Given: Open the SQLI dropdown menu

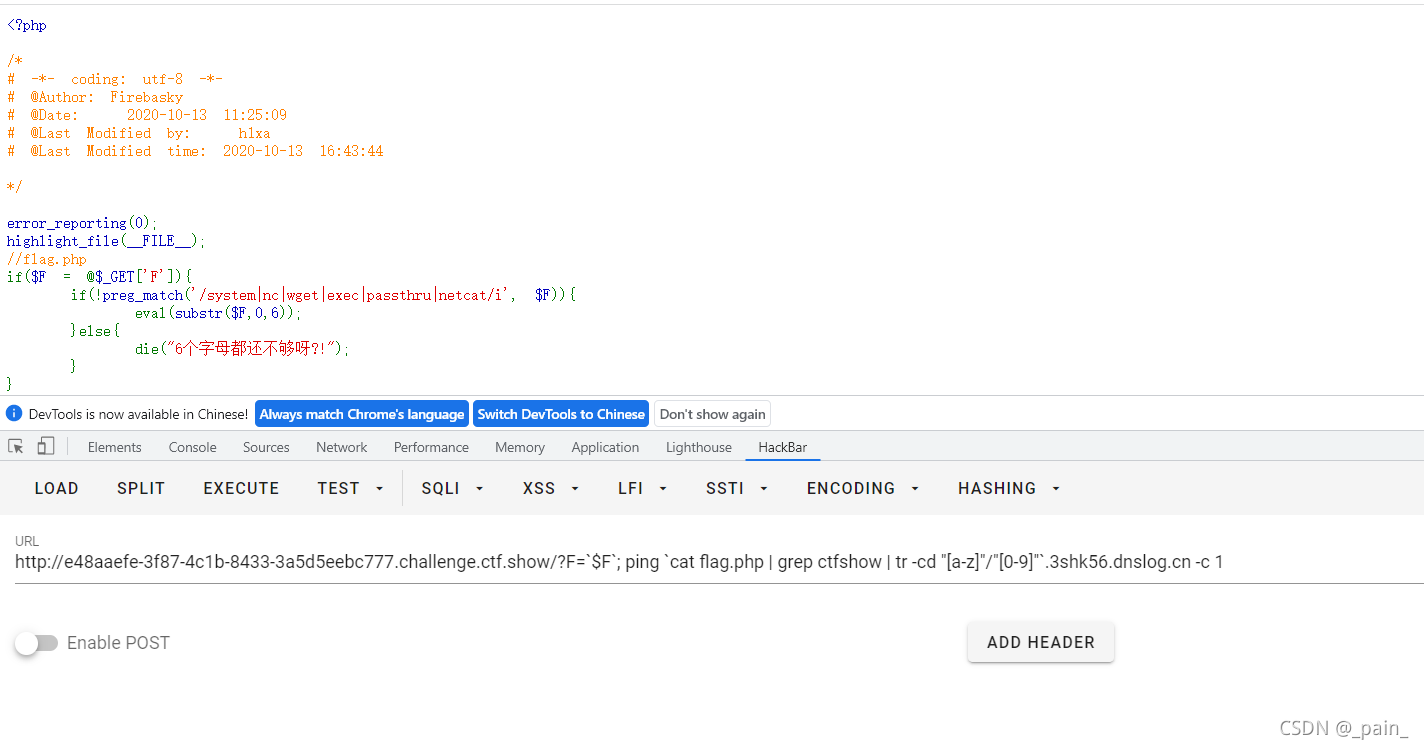Looking at the screenshot, I should click(x=453, y=488).
